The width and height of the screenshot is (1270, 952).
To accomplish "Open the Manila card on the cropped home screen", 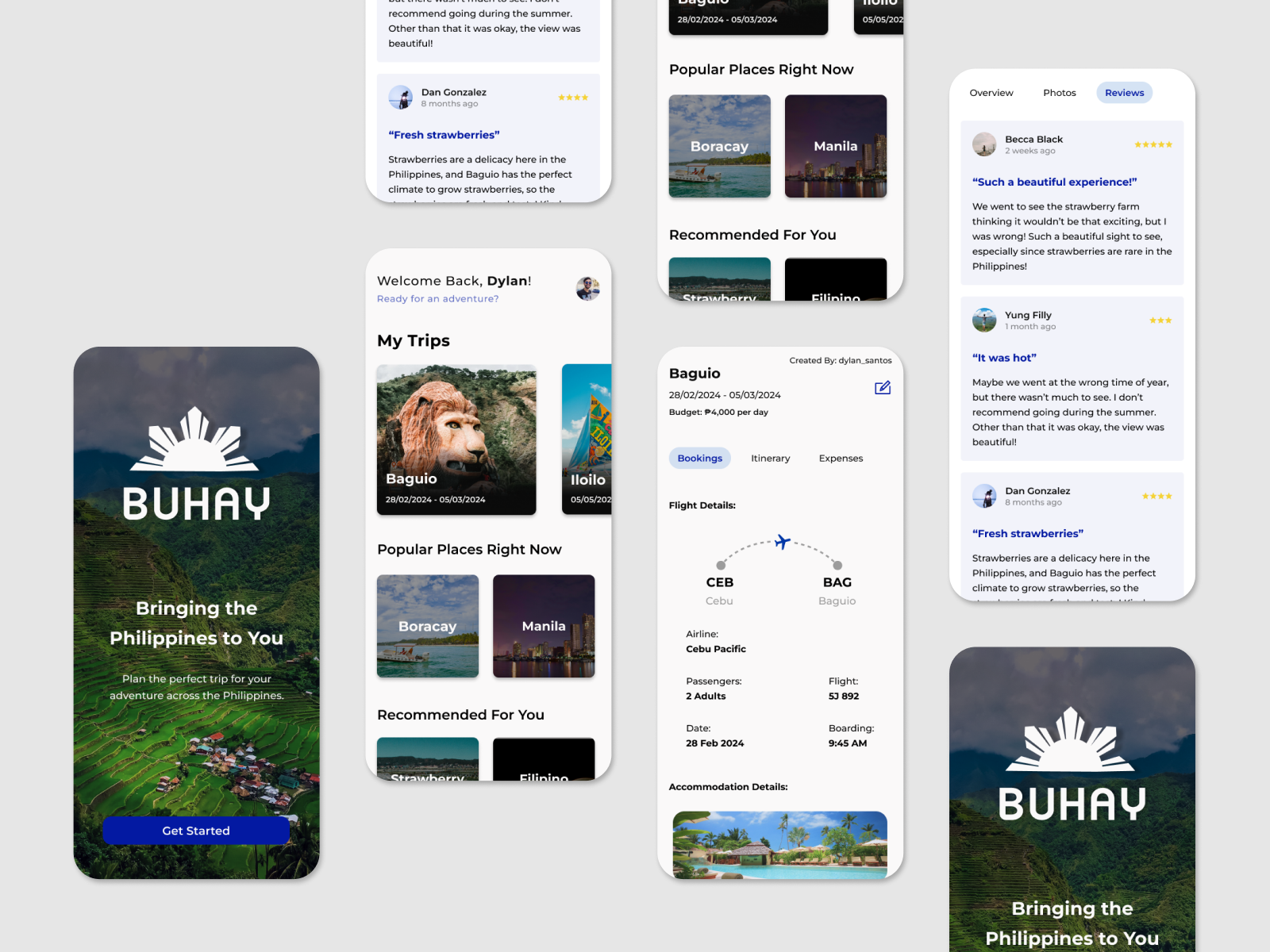I will point(836,146).
